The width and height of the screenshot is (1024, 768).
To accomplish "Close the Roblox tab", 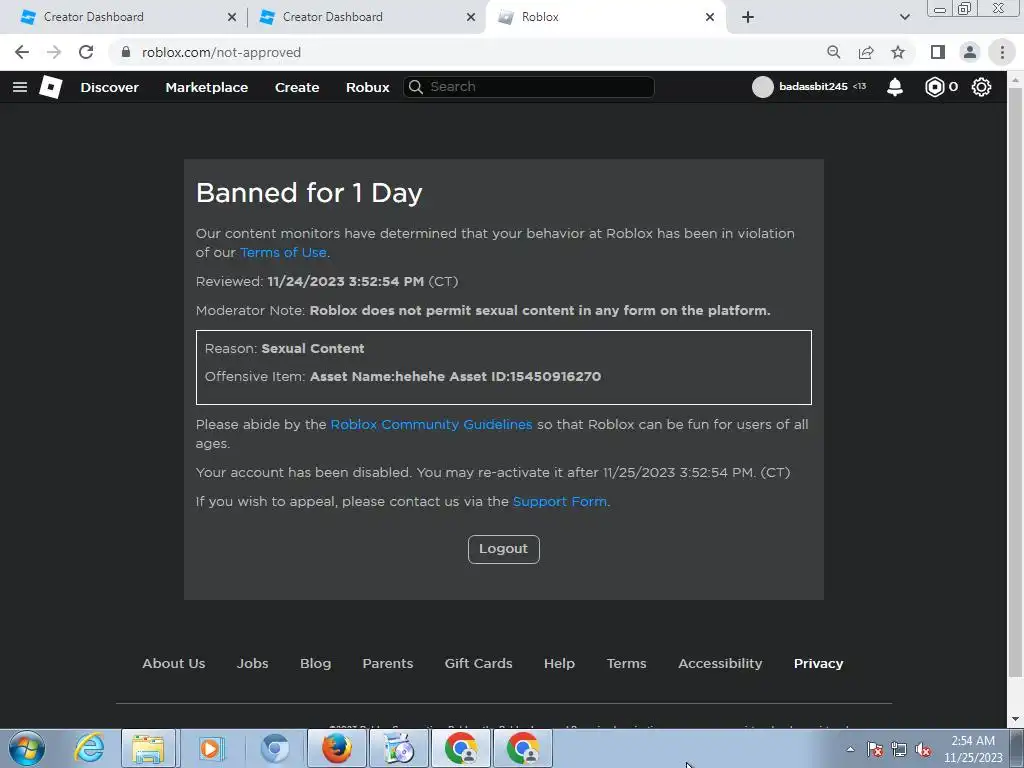I will click(710, 17).
